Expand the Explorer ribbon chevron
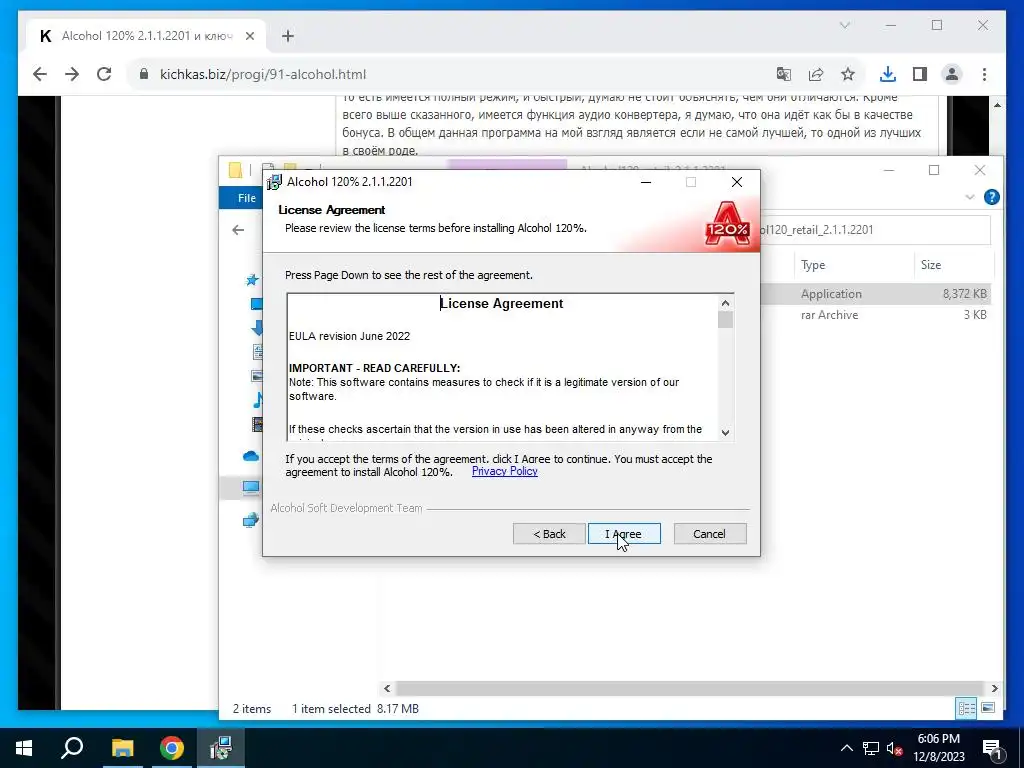The width and height of the screenshot is (1024, 768). click(x=970, y=197)
